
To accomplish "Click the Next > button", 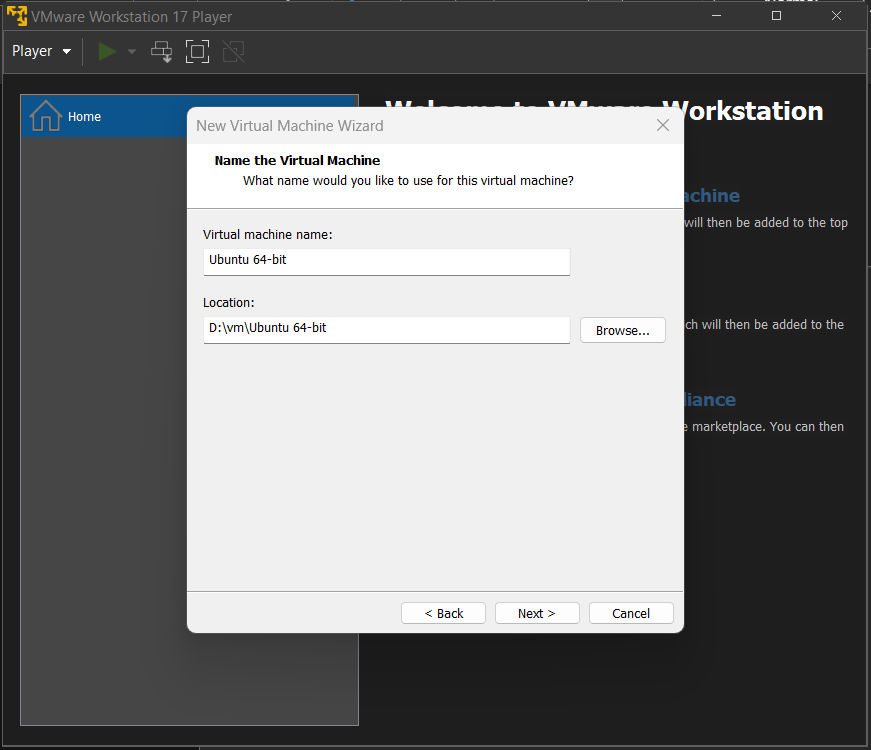I will [x=537, y=613].
